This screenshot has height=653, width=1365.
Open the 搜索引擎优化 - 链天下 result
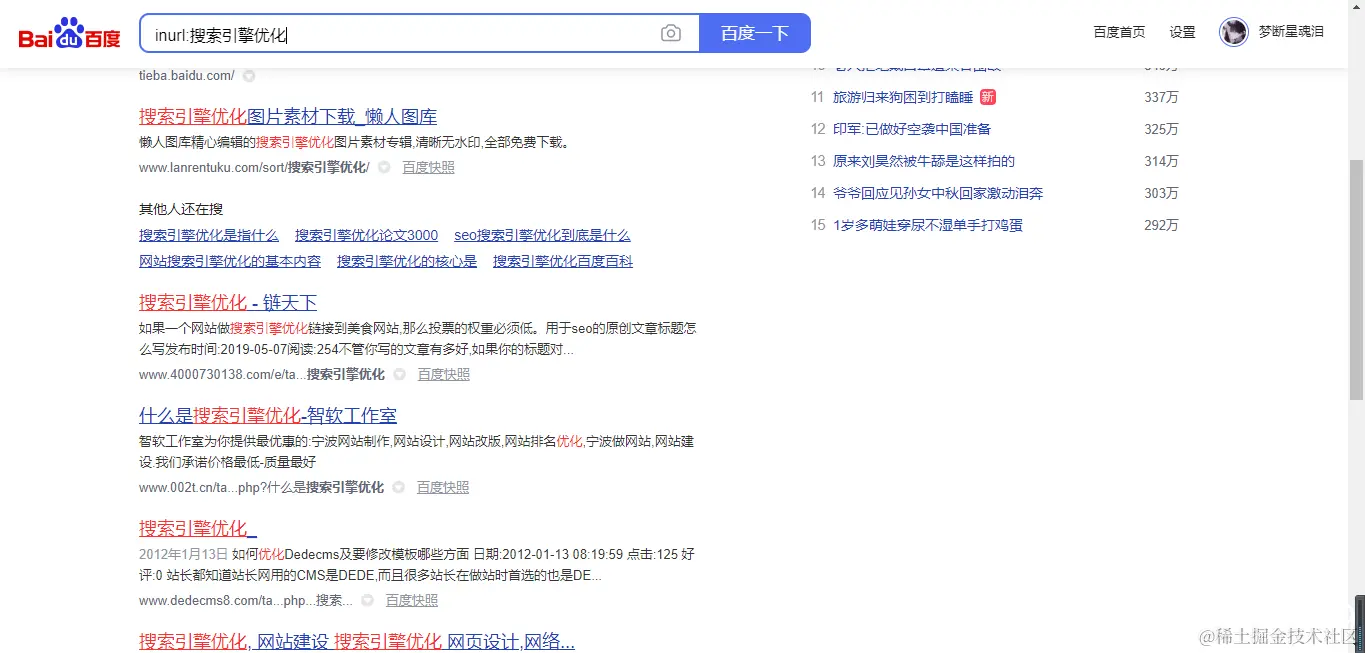[227, 302]
